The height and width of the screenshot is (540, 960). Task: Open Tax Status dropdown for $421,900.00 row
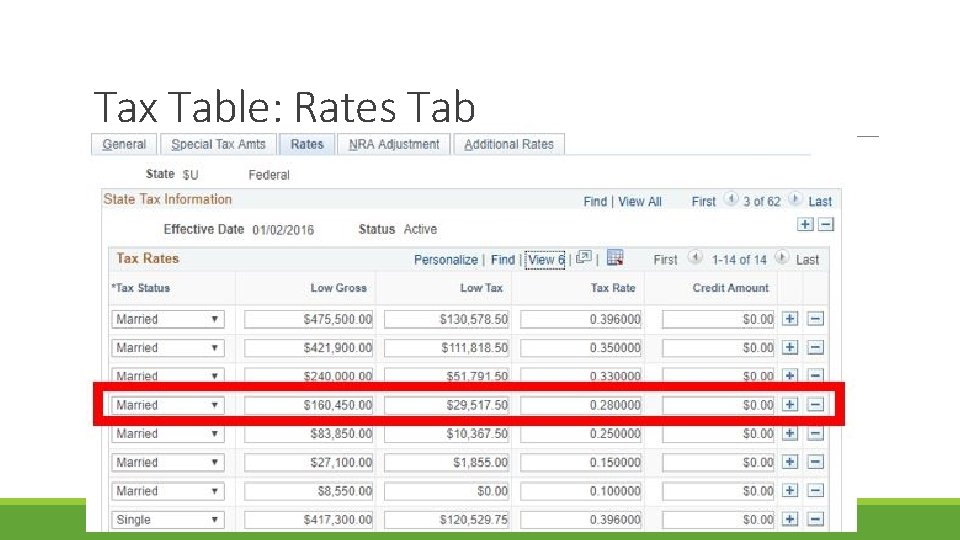pos(168,348)
